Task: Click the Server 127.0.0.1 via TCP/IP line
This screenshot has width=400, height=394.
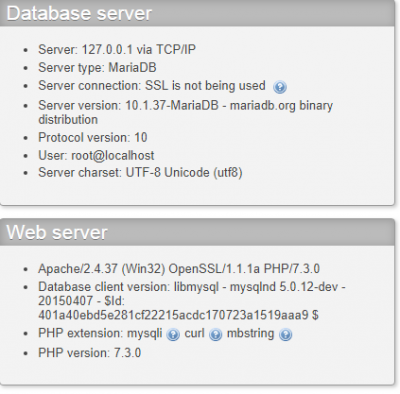Action: click(x=117, y=50)
